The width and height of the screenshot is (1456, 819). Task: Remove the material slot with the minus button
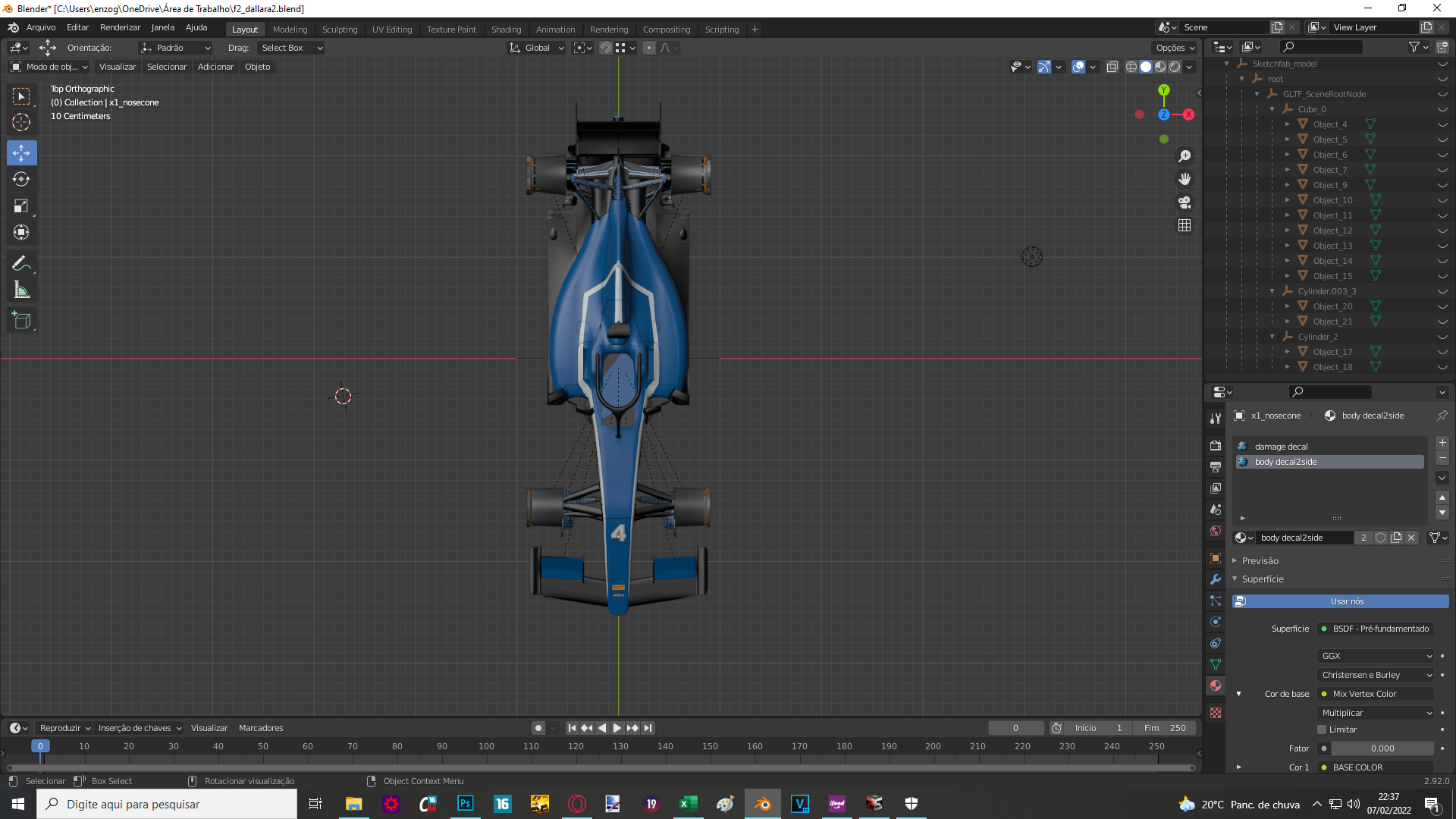[1442, 458]
